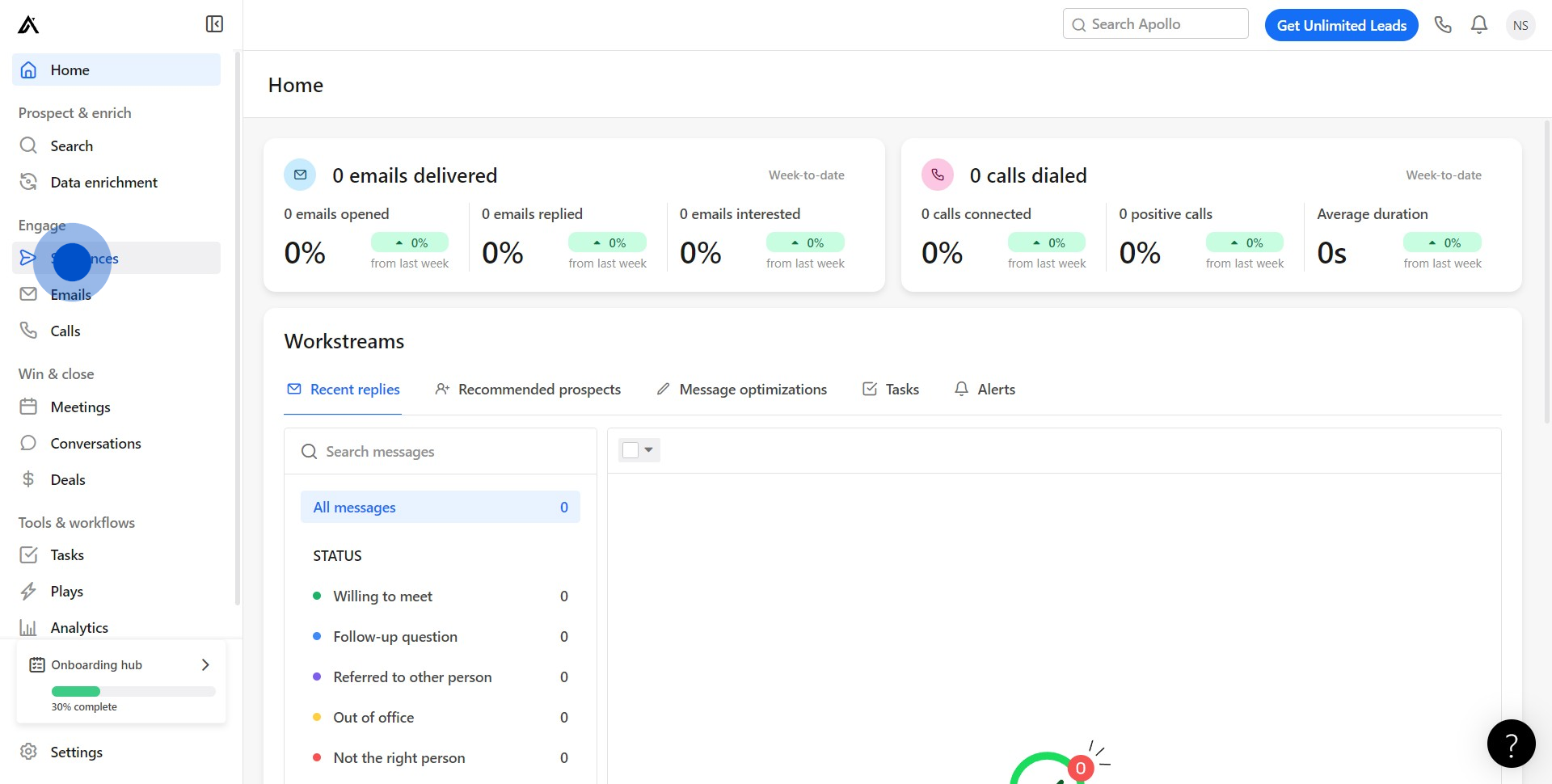Image resolution: width=1552 pixels, height=784 pixels.
Task: Click the Search messages field
Action: point(441,452)
